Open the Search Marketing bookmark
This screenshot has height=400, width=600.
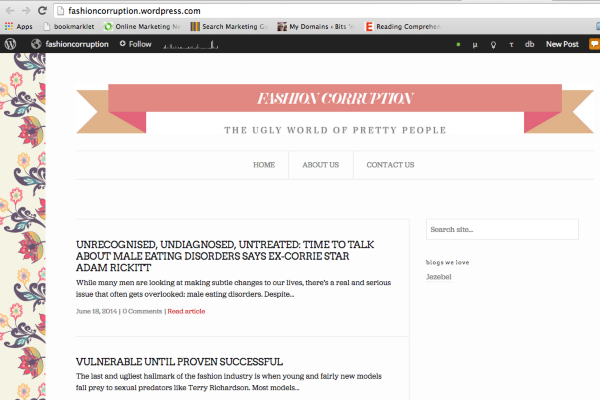click(229, 26)
